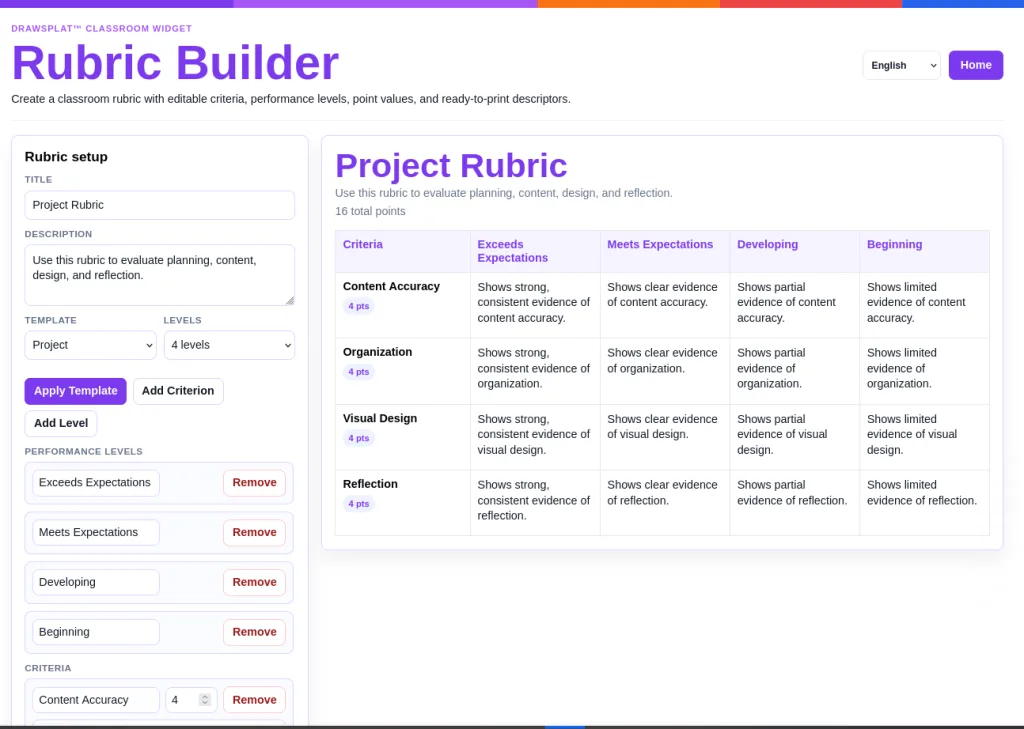Click the 4 pts badge under Content Accuracy
The image size is (1024, 729).
point(359,306)
